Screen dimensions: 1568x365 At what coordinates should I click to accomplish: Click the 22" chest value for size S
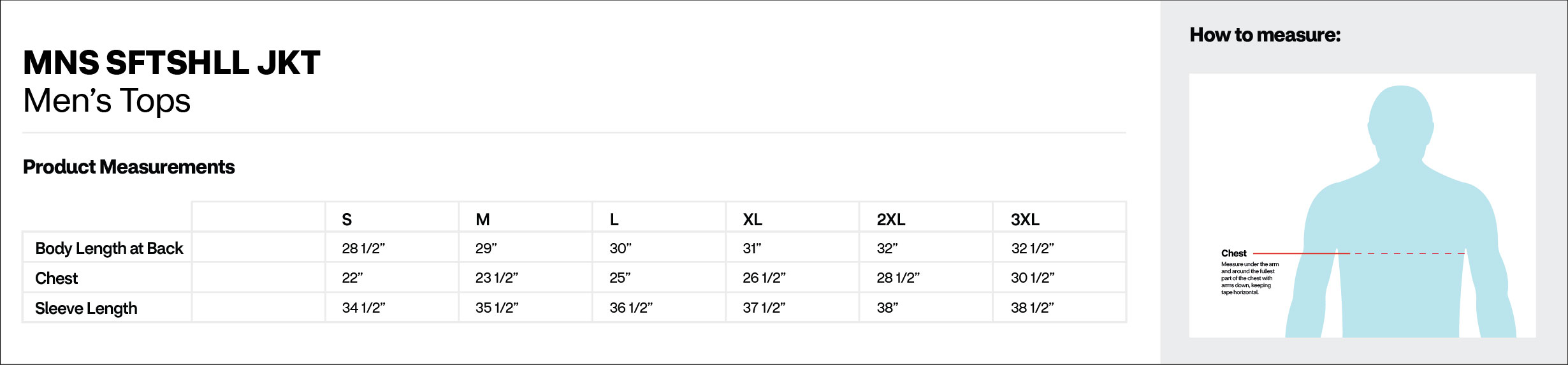352,278
